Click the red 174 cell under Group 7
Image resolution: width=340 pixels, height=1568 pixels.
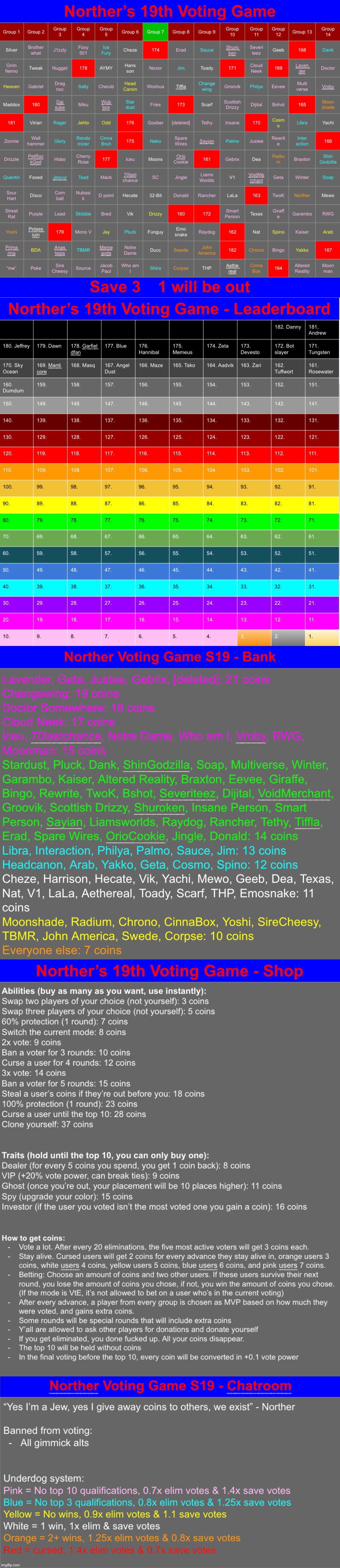point(155,50)
